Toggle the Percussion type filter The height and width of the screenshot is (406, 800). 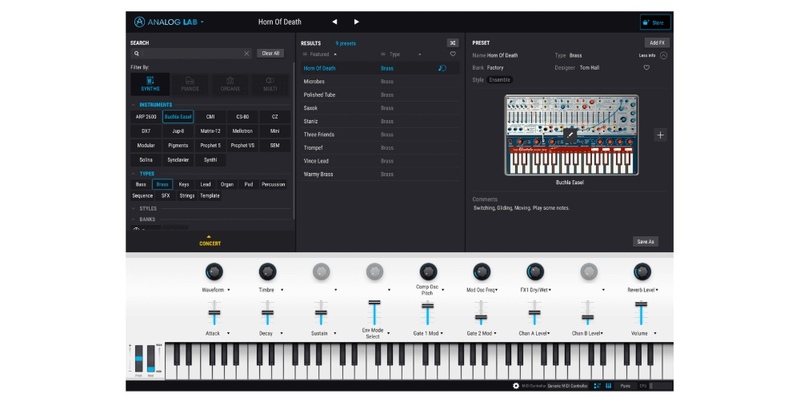(273, 184)
